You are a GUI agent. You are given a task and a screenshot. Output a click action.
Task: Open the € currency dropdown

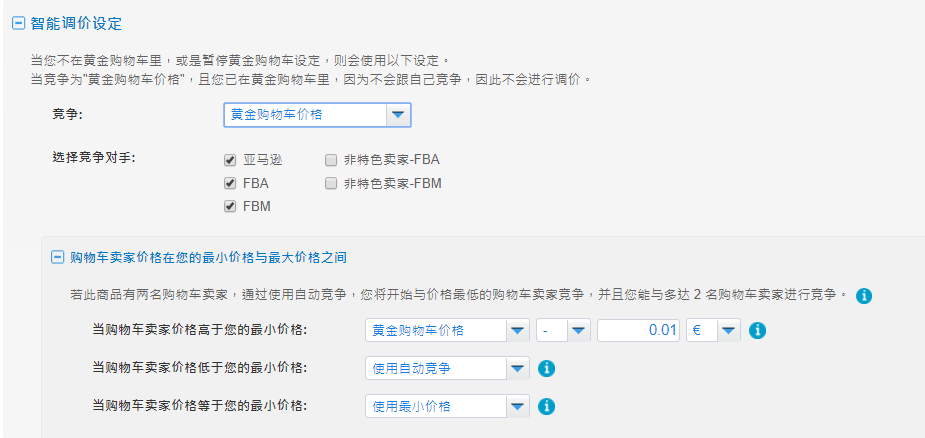pos(714,331)
